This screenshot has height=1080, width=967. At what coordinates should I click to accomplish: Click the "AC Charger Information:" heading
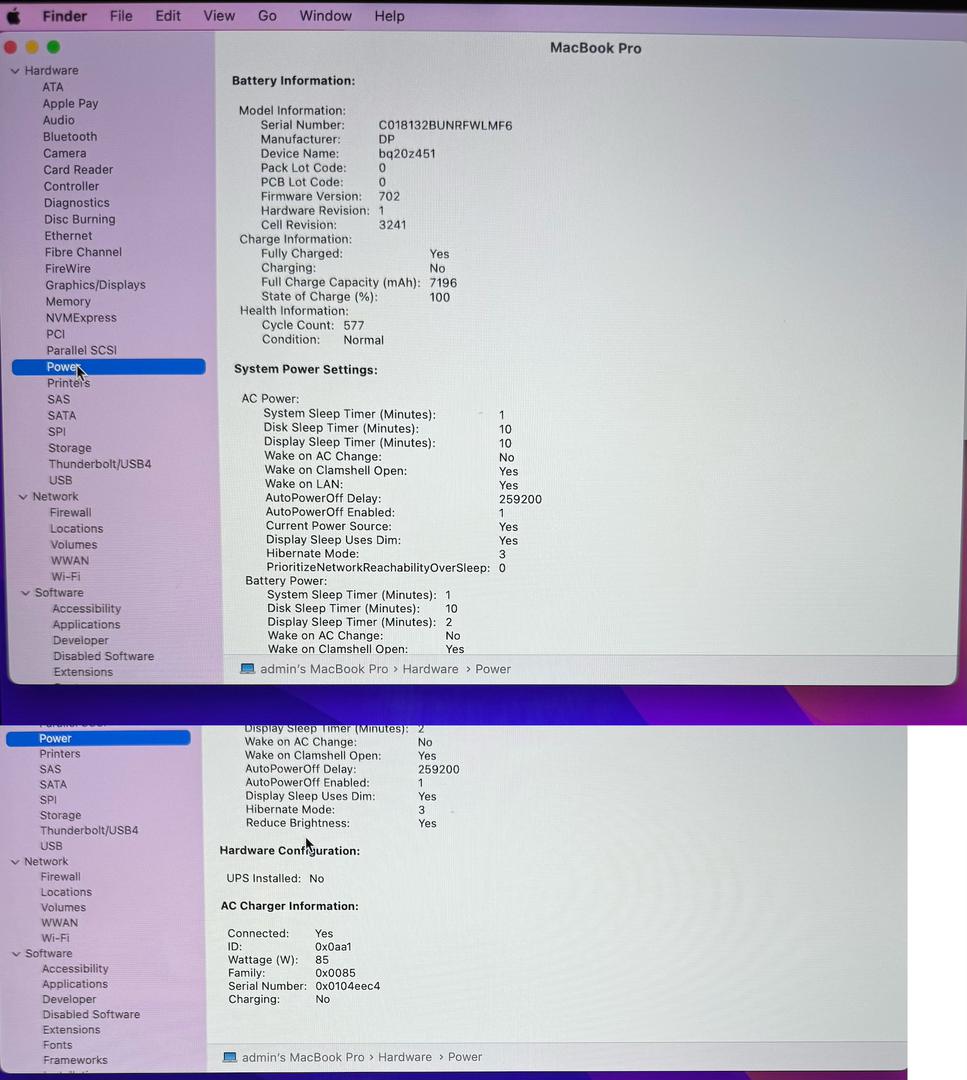289,906
